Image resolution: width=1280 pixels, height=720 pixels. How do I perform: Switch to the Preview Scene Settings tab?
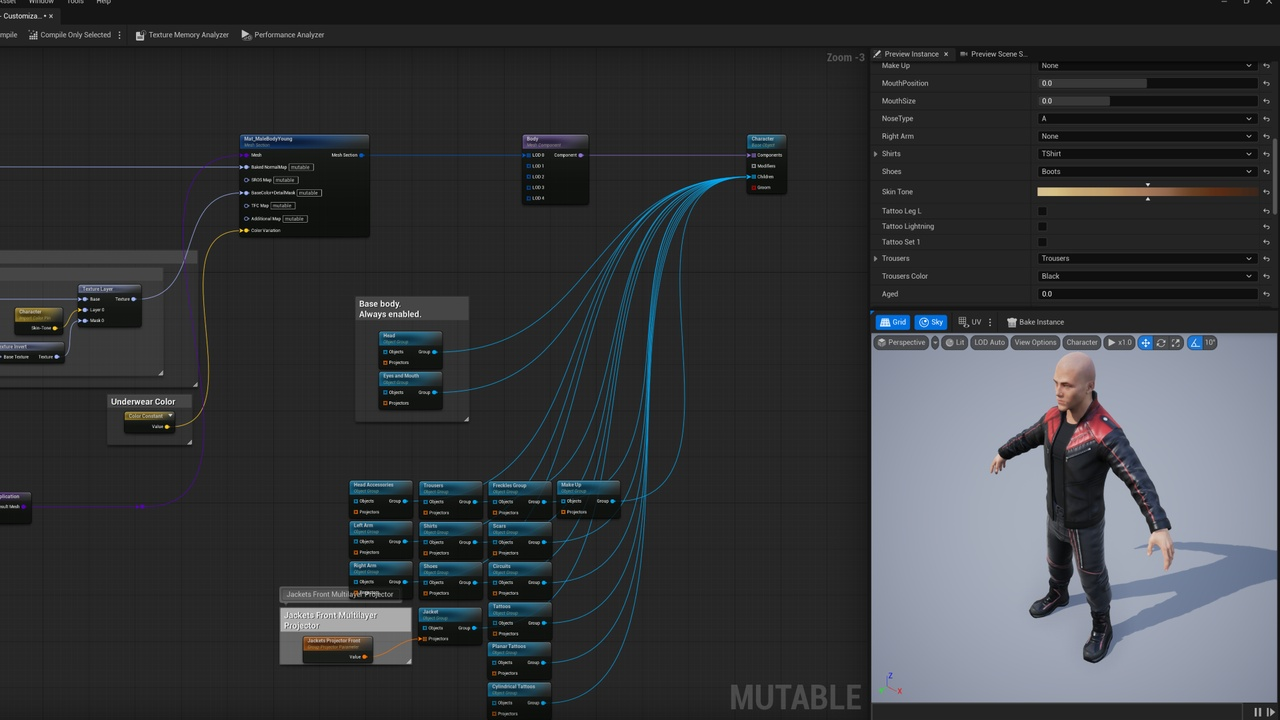[993, 54]
